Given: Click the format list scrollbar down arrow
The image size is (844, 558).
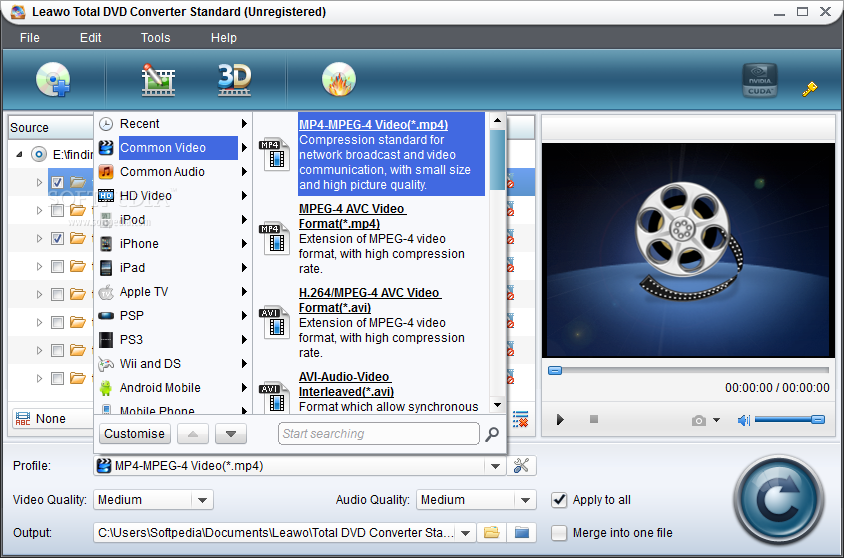Looking at the screenshot, I should coord(498,405).
